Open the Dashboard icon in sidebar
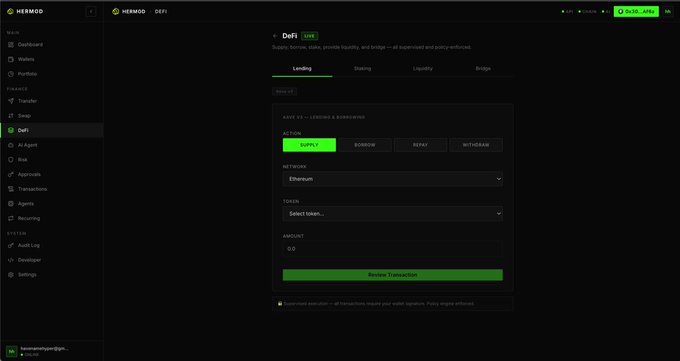 point(11,45)
